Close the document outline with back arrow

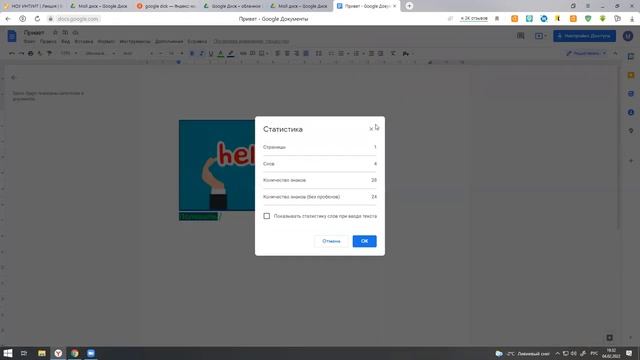pyautogui.click(x=13, y=78)
